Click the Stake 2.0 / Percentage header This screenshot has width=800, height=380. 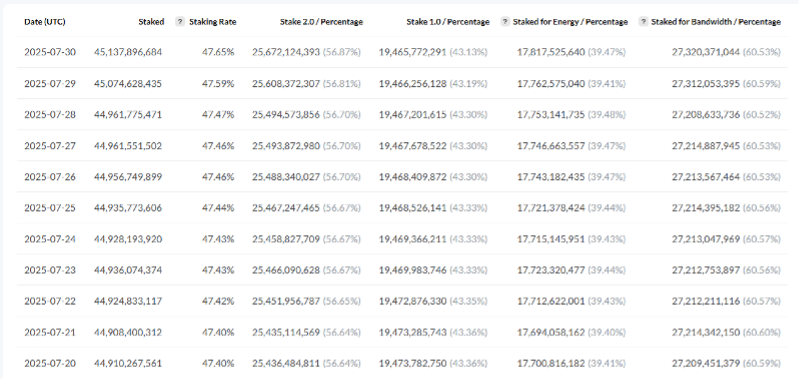pos(321,22)
